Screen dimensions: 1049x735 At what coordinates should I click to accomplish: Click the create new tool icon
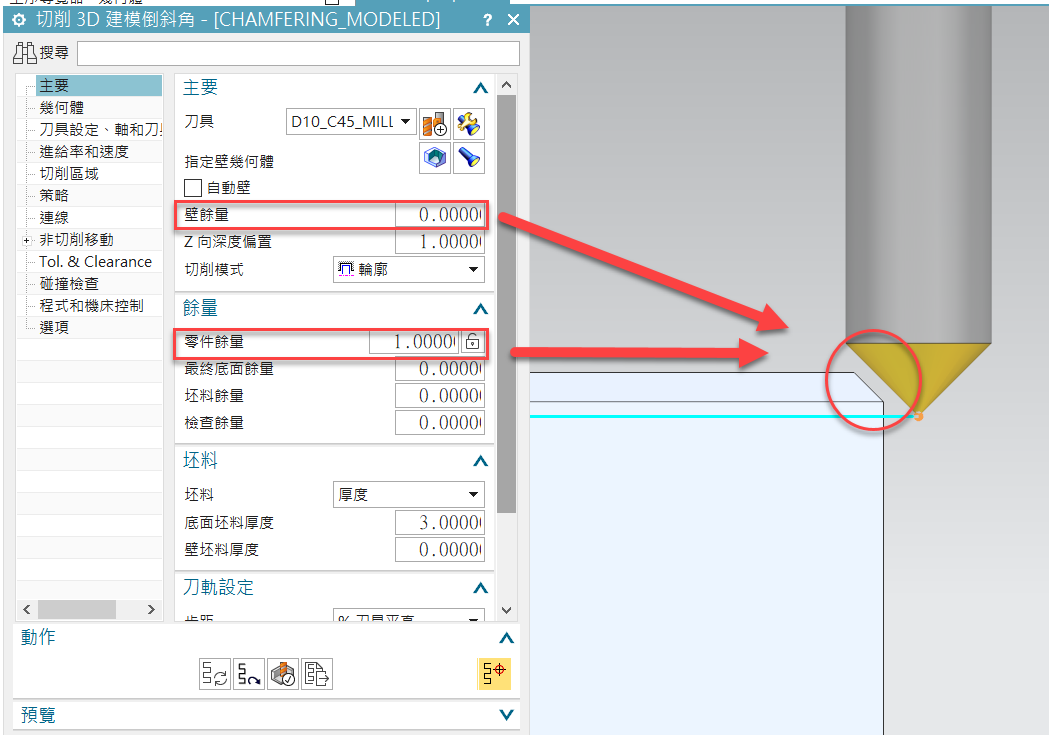point(434,124)
